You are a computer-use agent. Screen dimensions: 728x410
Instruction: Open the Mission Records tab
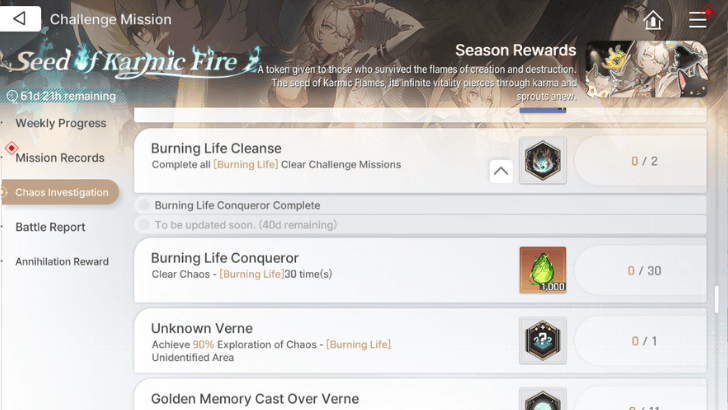tap(60, 158)
